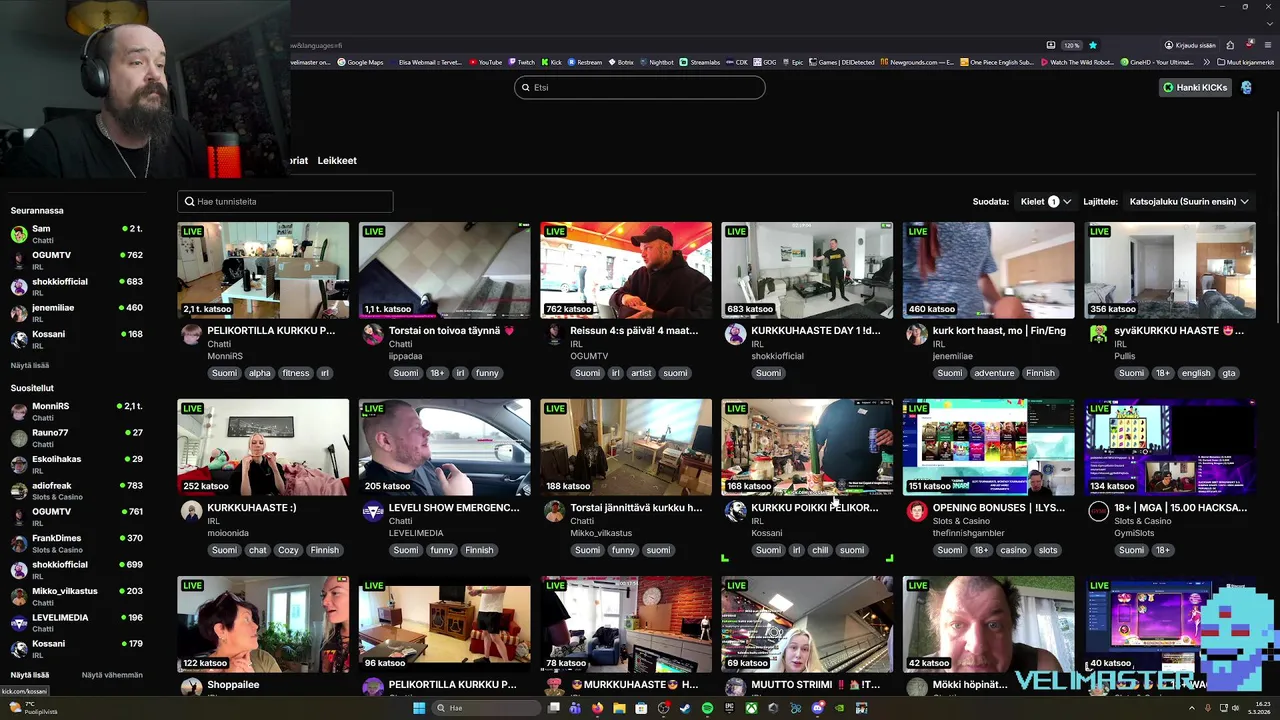Click the user avatar icon beside Hanki KICKs

[x=1246, y=87]
